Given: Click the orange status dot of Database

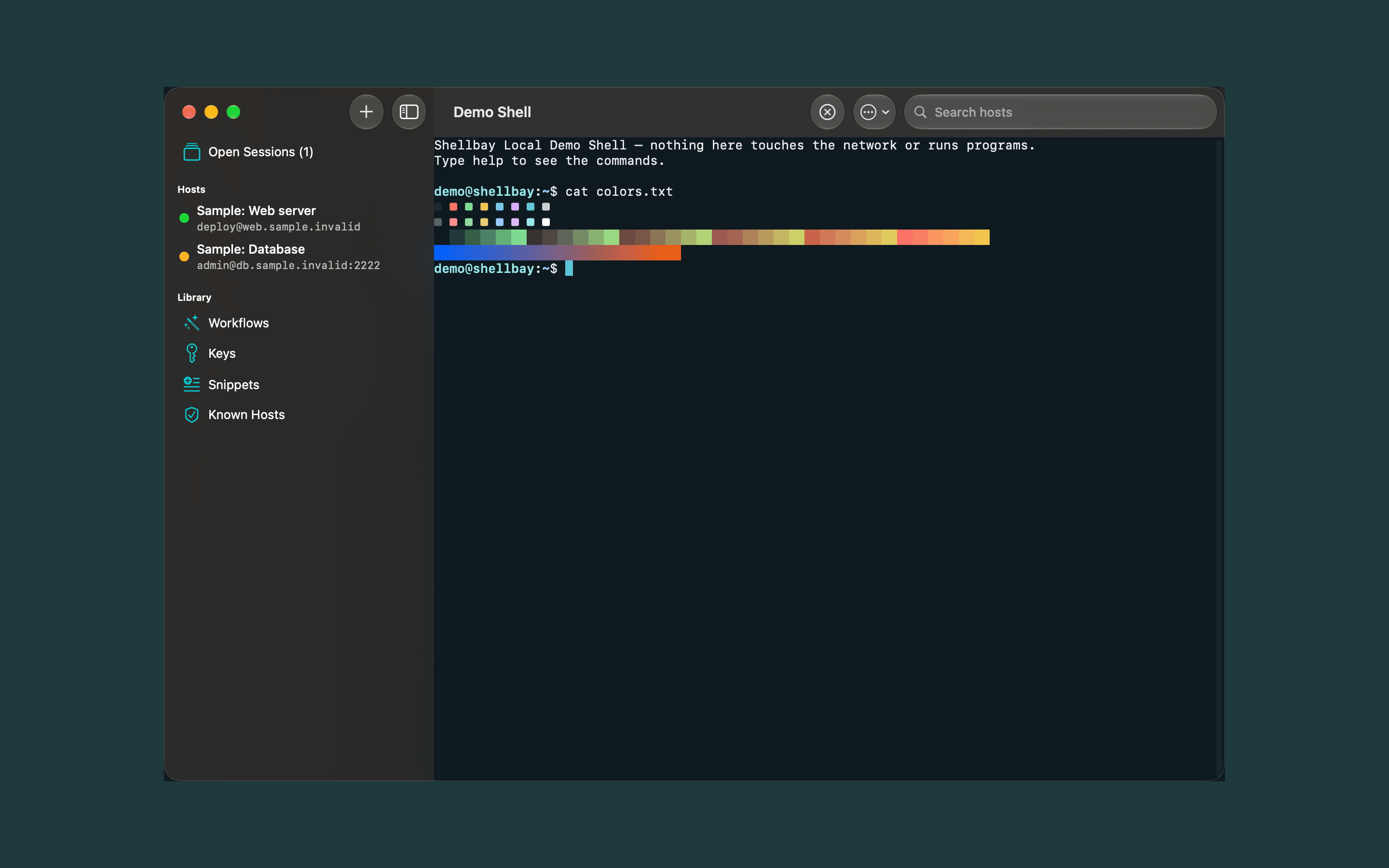Looking at the screenshot, I should tap(184, 257).
